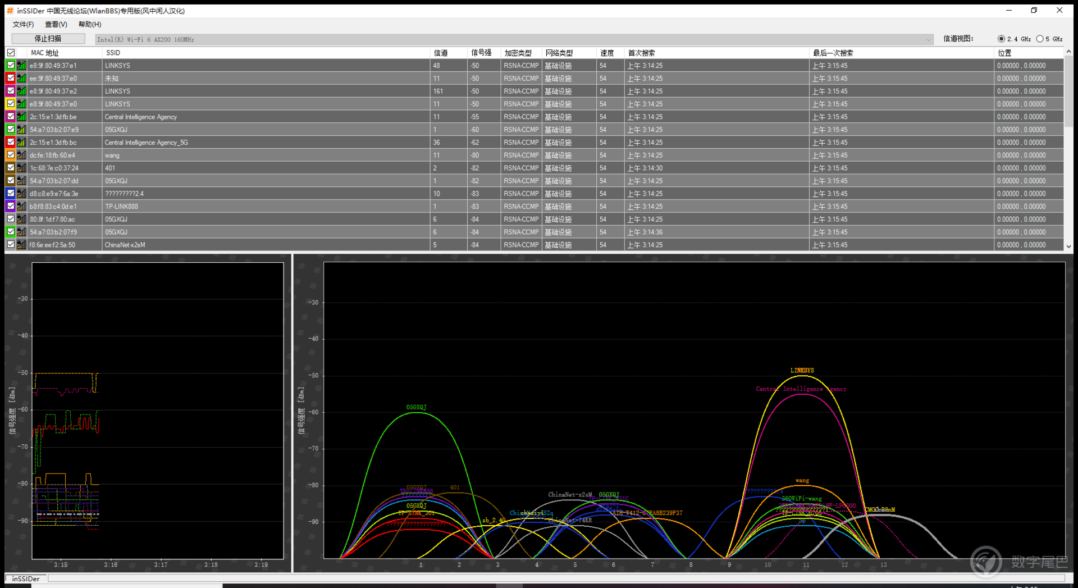Click signal icon for LINKSYS e8:9f:80:49:37:e1
The width and height of the screenshot is (1078, 588).
pos(21,65)
